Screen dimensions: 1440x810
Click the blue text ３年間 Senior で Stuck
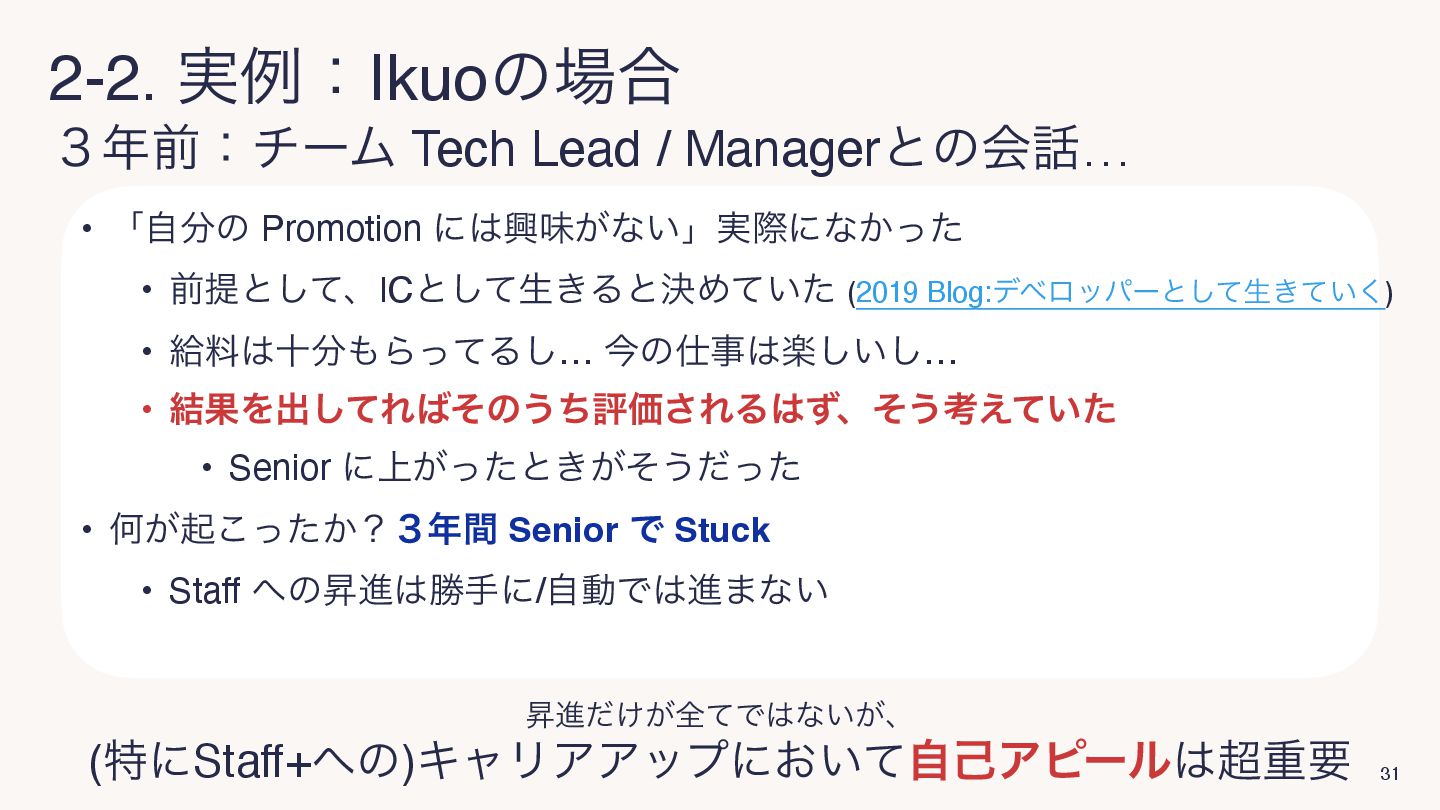click(584, 530)
